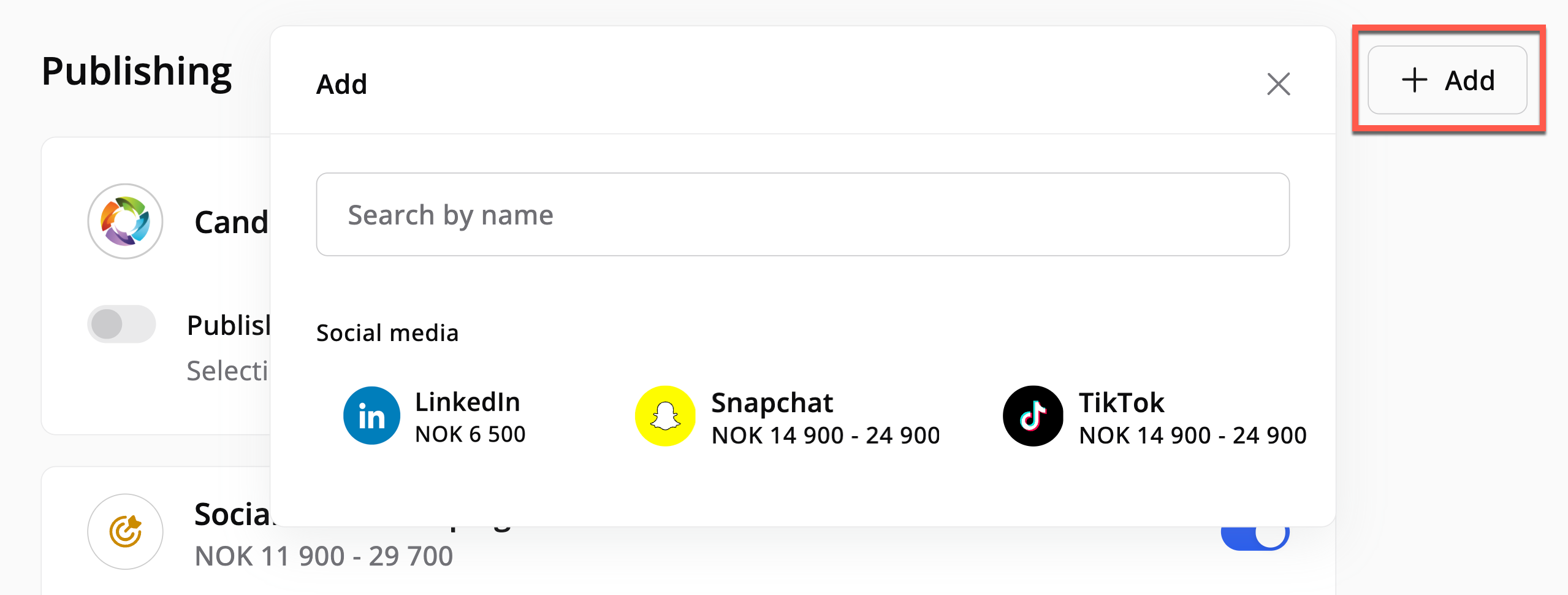
Task: Click the NOK 6 500 LinkedIn price
Action: (470, 434)
